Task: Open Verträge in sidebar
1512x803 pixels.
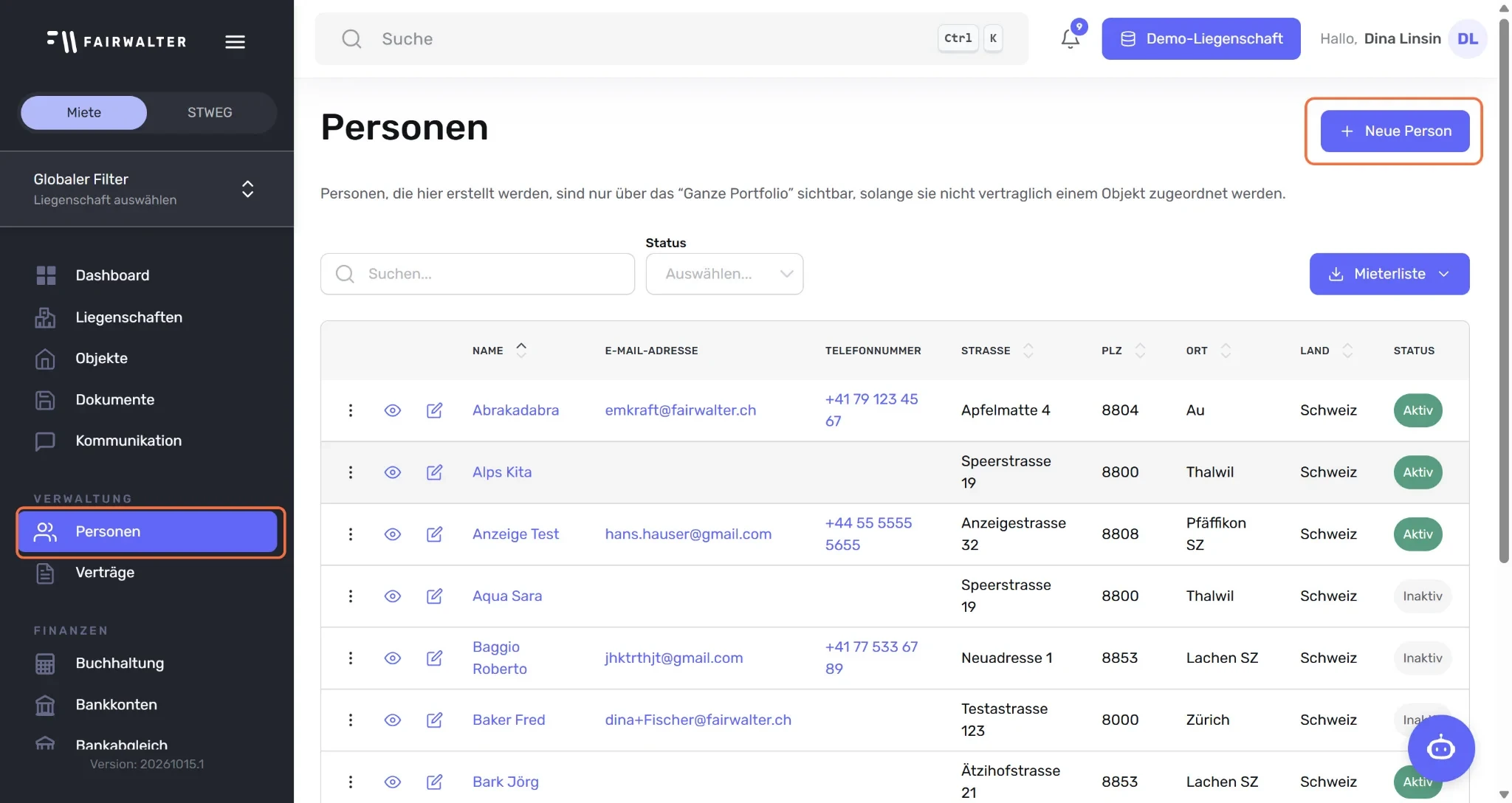Action: pyautogui.click(x=105, y=573)
